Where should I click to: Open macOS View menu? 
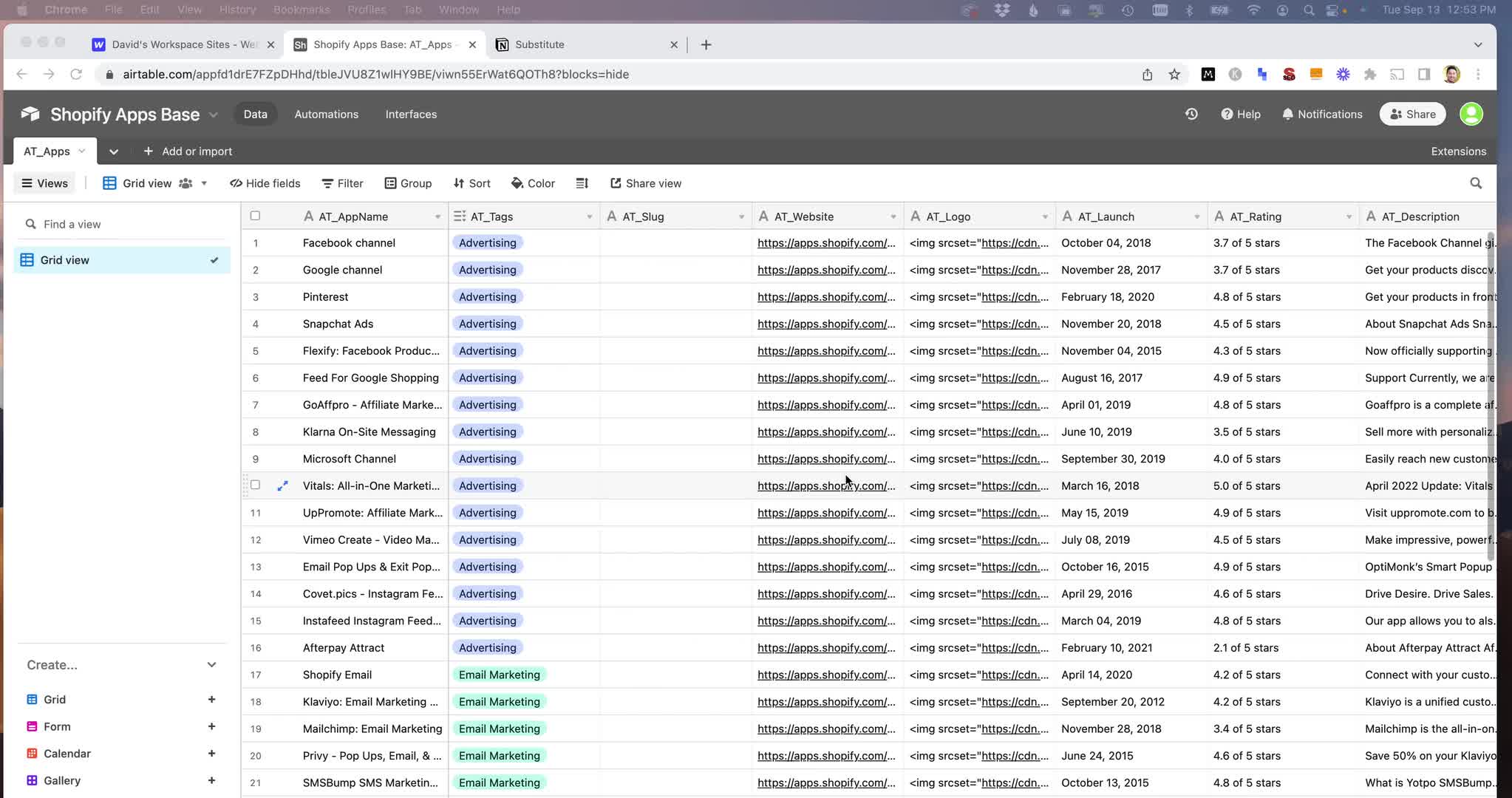(189, 10)
